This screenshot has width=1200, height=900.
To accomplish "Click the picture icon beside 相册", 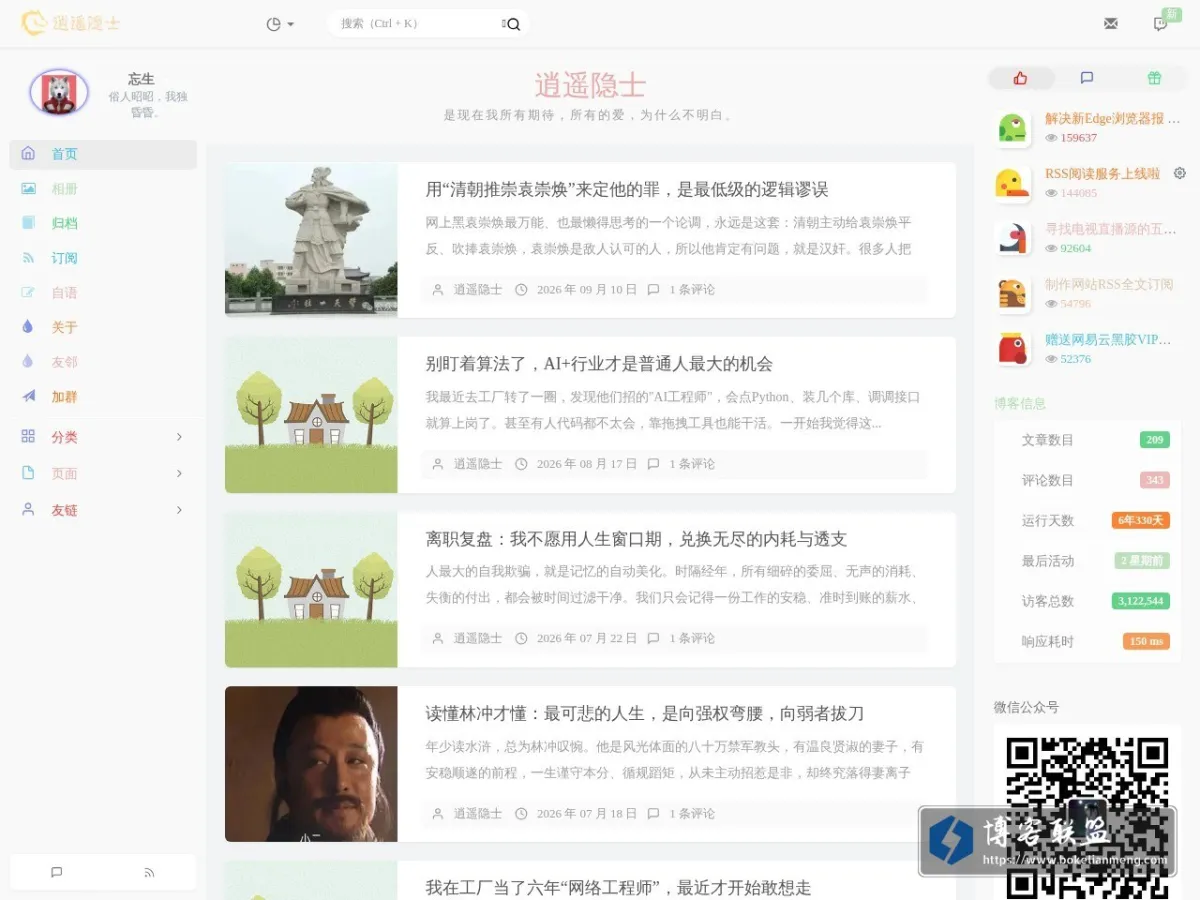I will pyautogui.click(x=28, y=188).
